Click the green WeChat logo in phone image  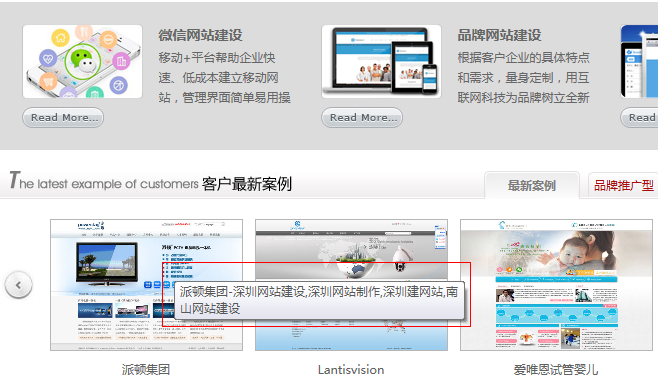coord(83,61)
